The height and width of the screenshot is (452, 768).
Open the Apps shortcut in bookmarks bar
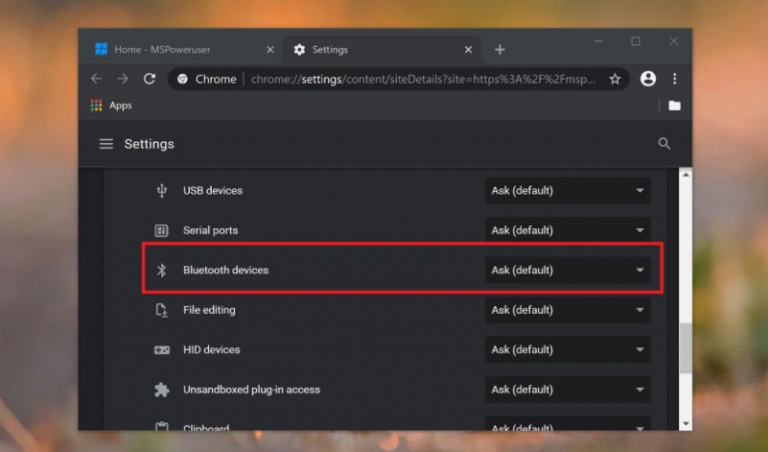tap(111, 105)
